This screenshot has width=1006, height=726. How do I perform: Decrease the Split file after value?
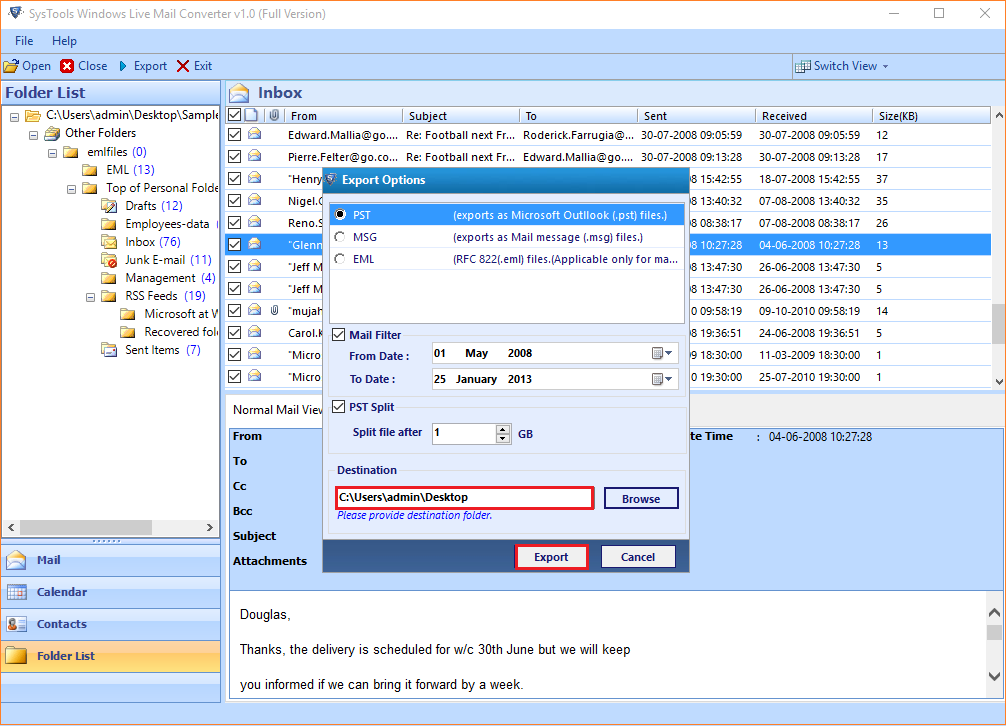(503, 439)
